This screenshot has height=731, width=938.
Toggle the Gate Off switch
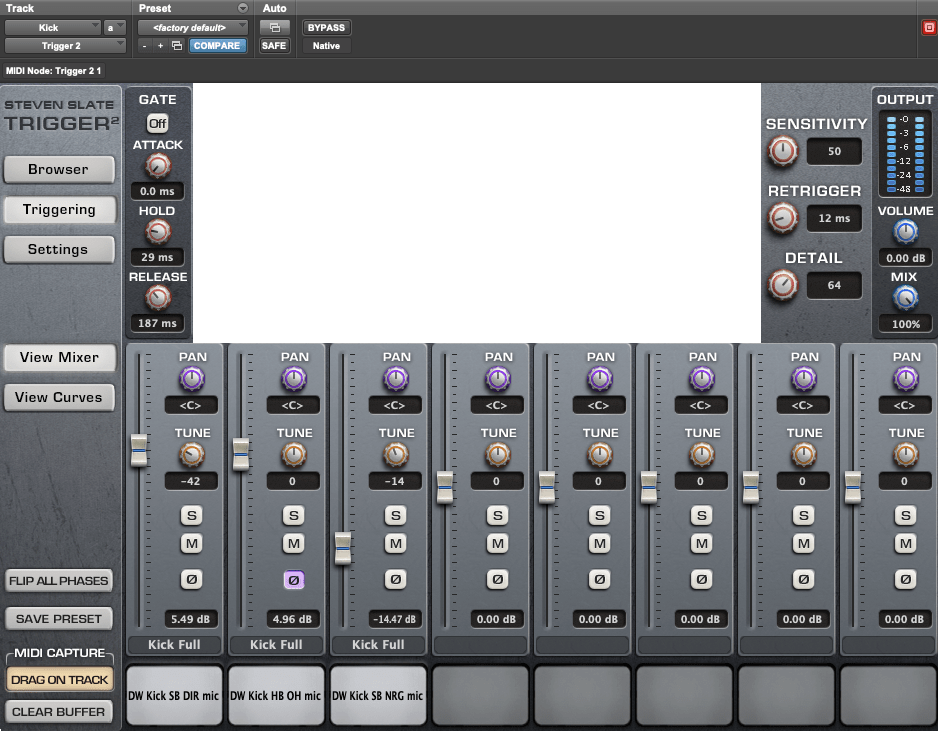tap(157, 123)
